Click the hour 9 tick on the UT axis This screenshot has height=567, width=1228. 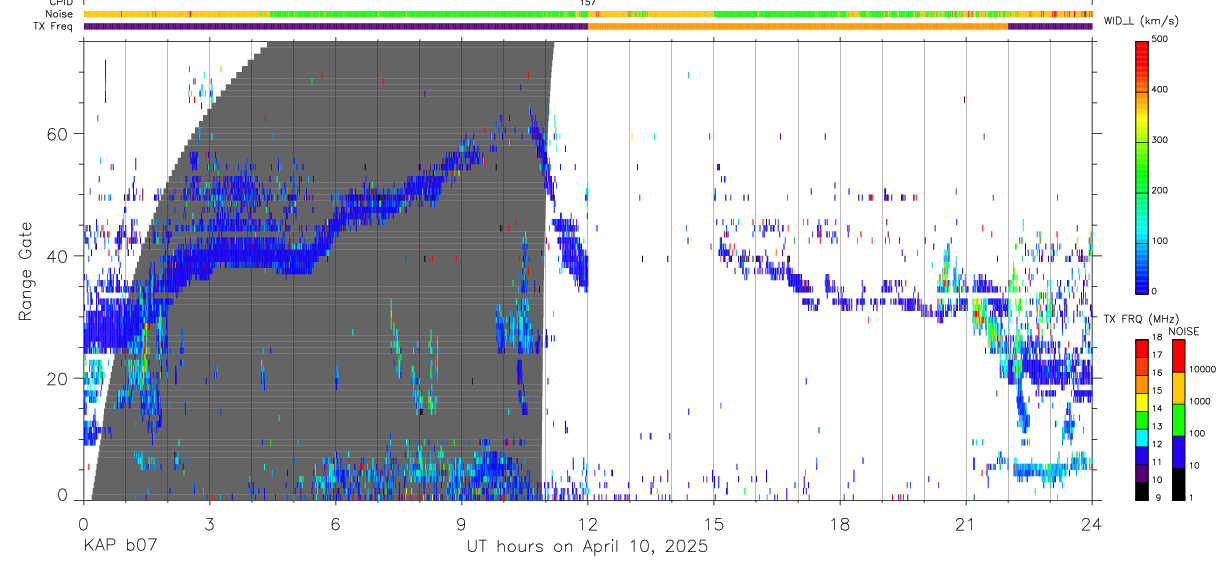[461, 523]
